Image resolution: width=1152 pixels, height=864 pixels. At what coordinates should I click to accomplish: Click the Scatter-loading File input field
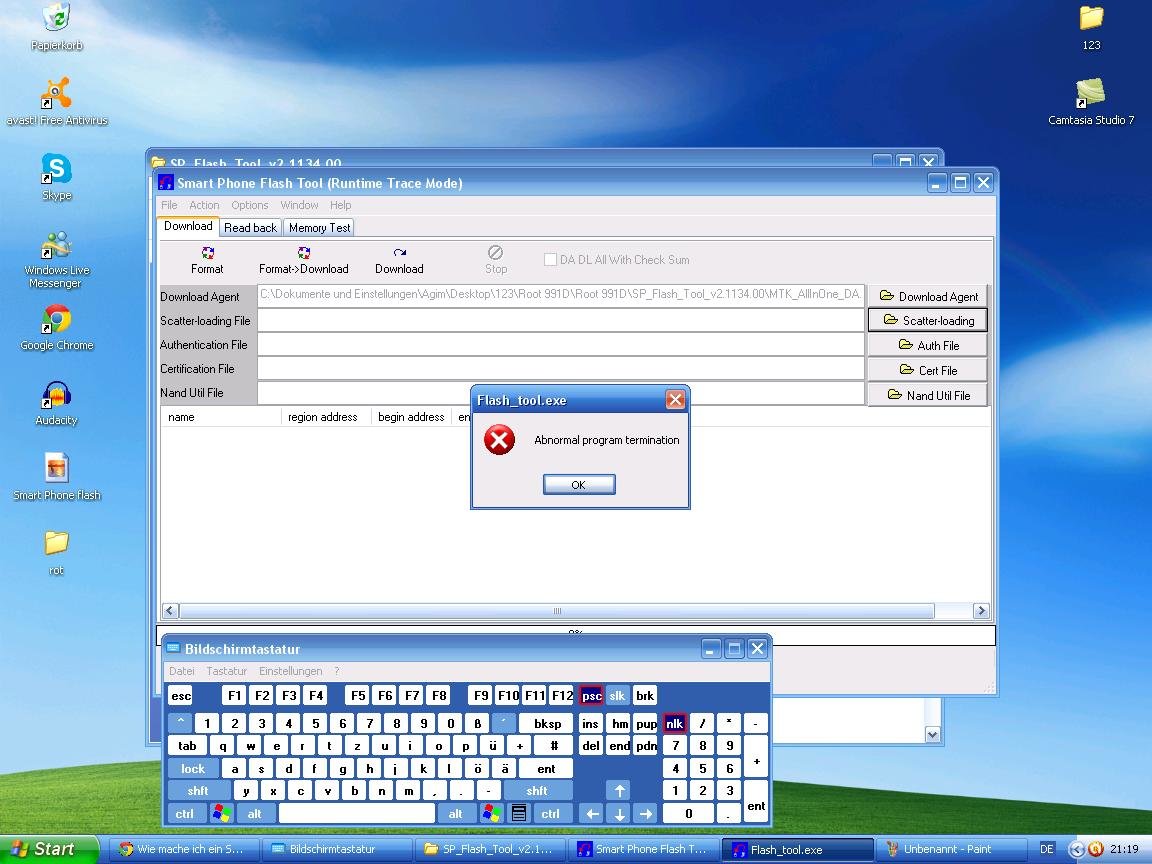point(561,320)
